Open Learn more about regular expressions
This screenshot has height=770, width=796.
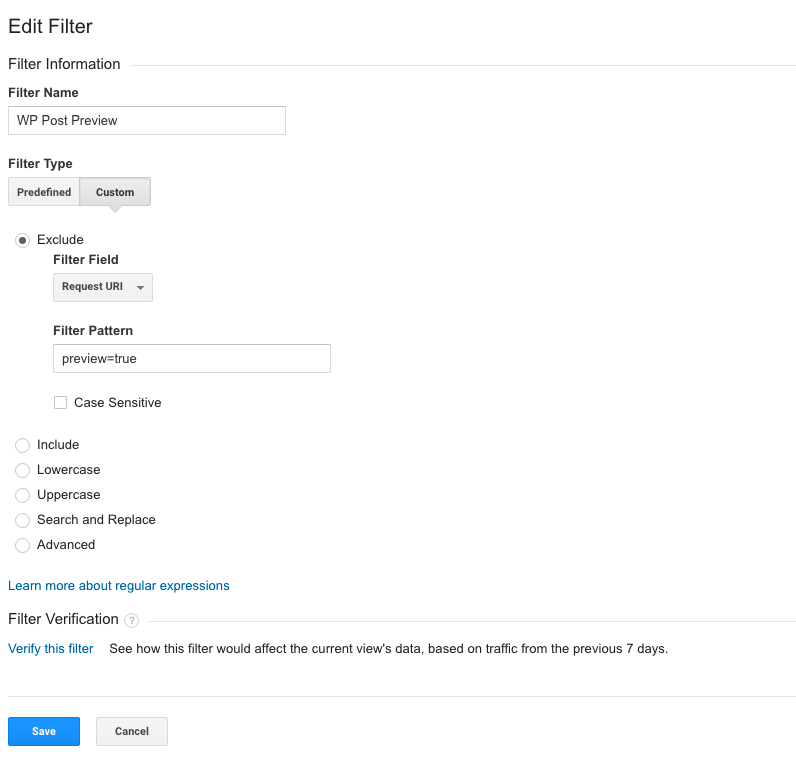[119, 586]
